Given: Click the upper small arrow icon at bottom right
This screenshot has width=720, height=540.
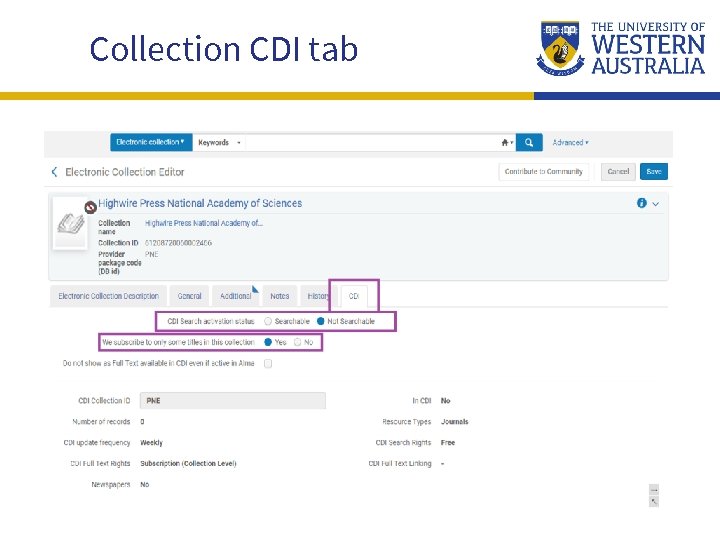Looking at the screenshot, I should (654, 489).
